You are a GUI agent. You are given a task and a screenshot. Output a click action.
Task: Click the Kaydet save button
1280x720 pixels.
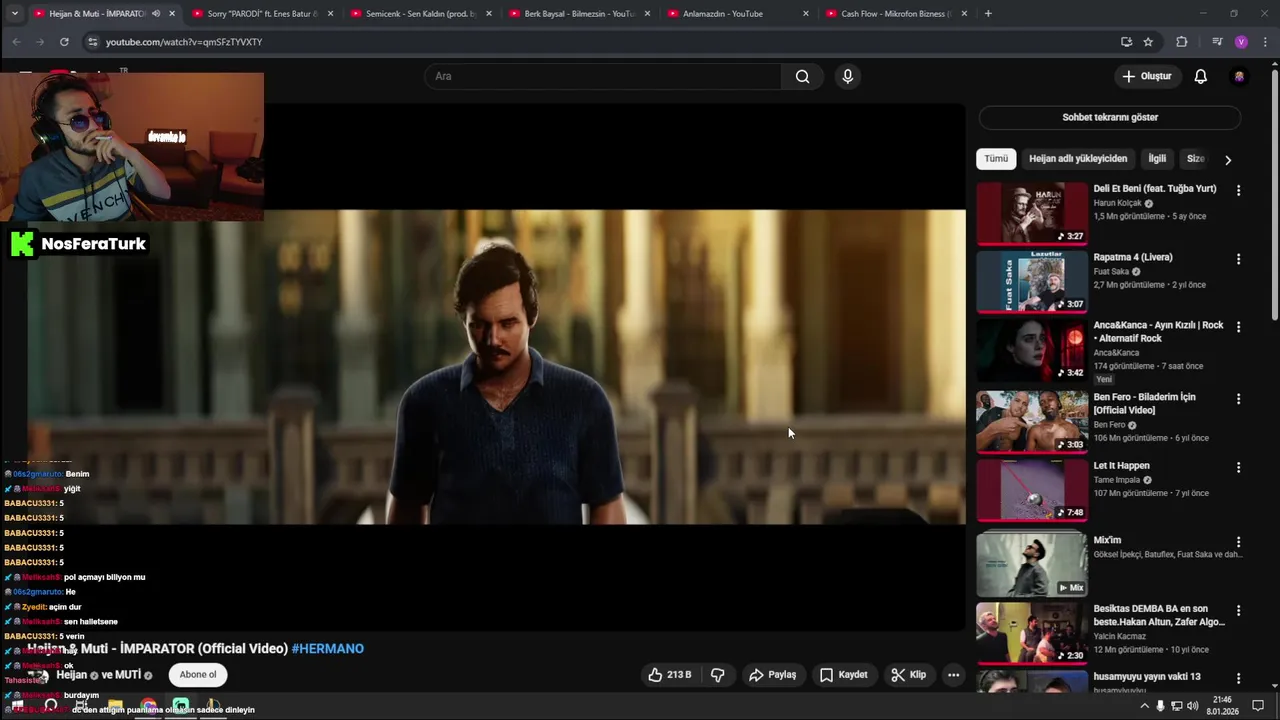(843, 675)
